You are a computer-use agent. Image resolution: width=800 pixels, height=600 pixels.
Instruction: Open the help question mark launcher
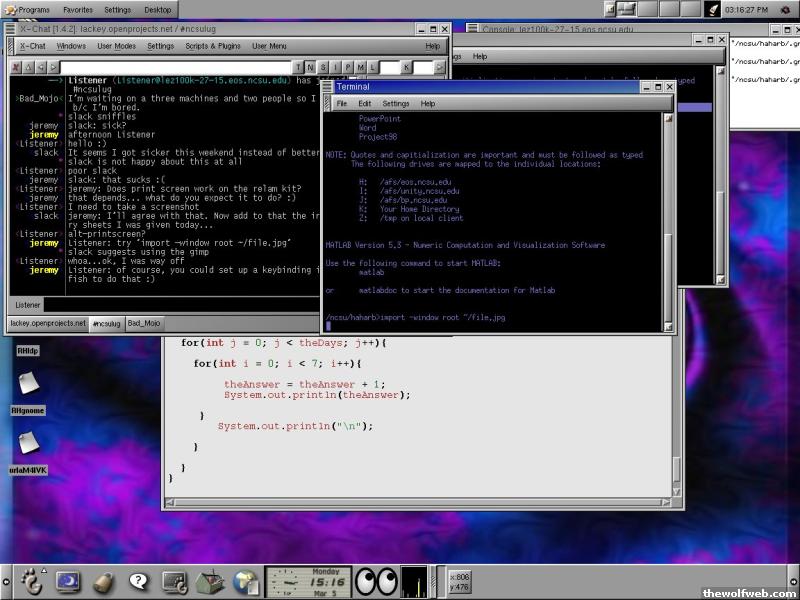click(x=138, y=580)
